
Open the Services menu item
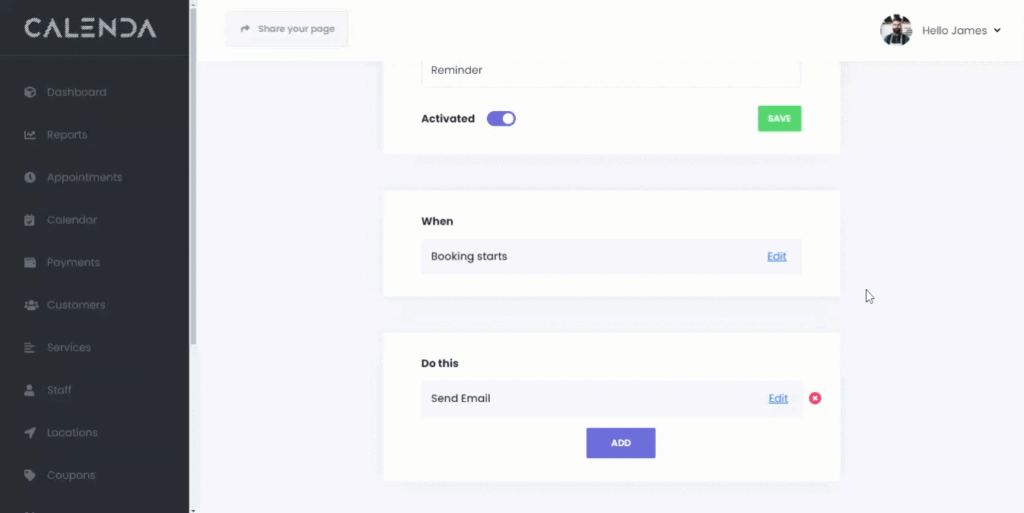click(68, 348)
